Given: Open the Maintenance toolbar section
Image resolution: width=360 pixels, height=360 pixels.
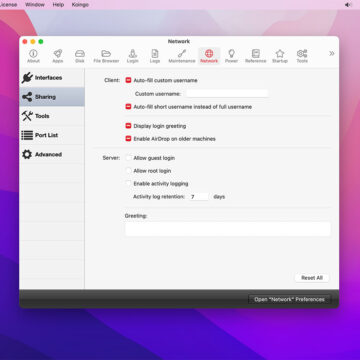Looking at the screenshot, I should pyautogui.click(x=182, y=56).
